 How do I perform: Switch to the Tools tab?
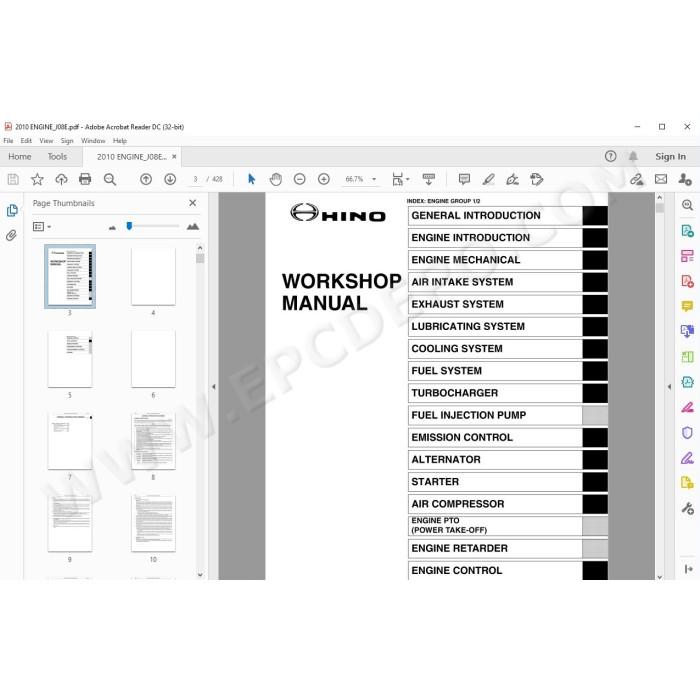point(57,157)
